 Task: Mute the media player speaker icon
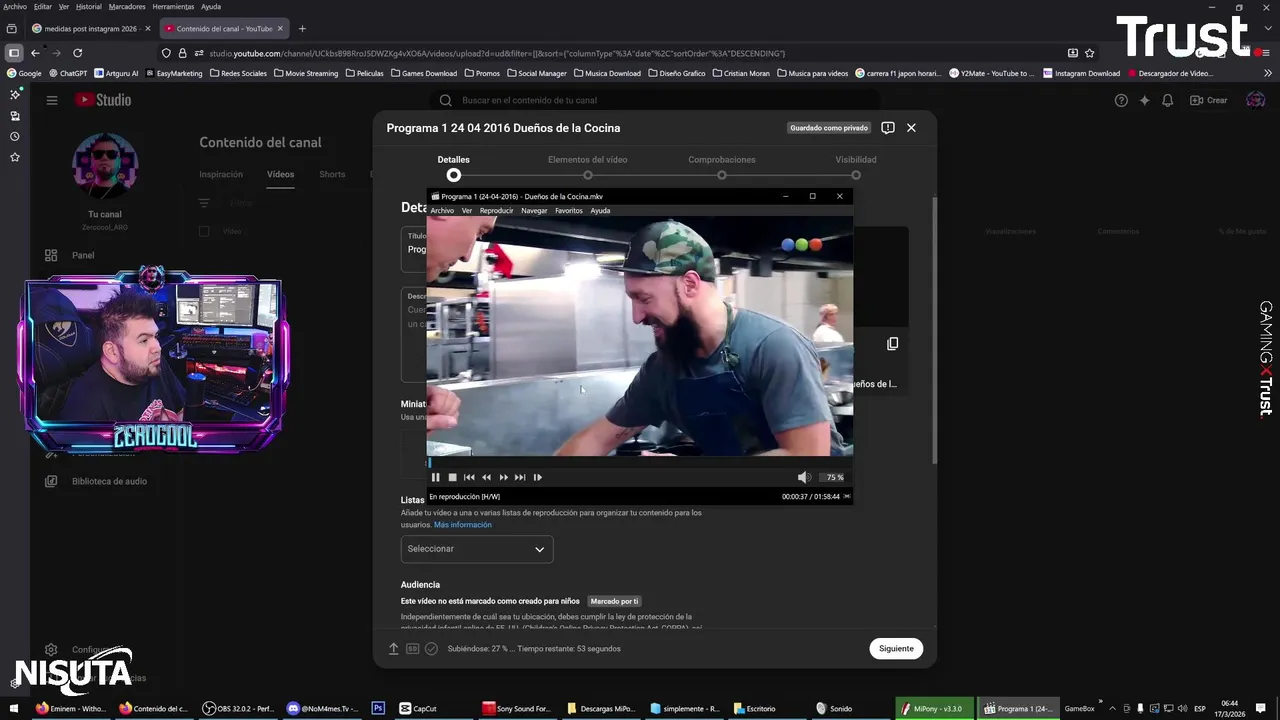coord(803,477)
